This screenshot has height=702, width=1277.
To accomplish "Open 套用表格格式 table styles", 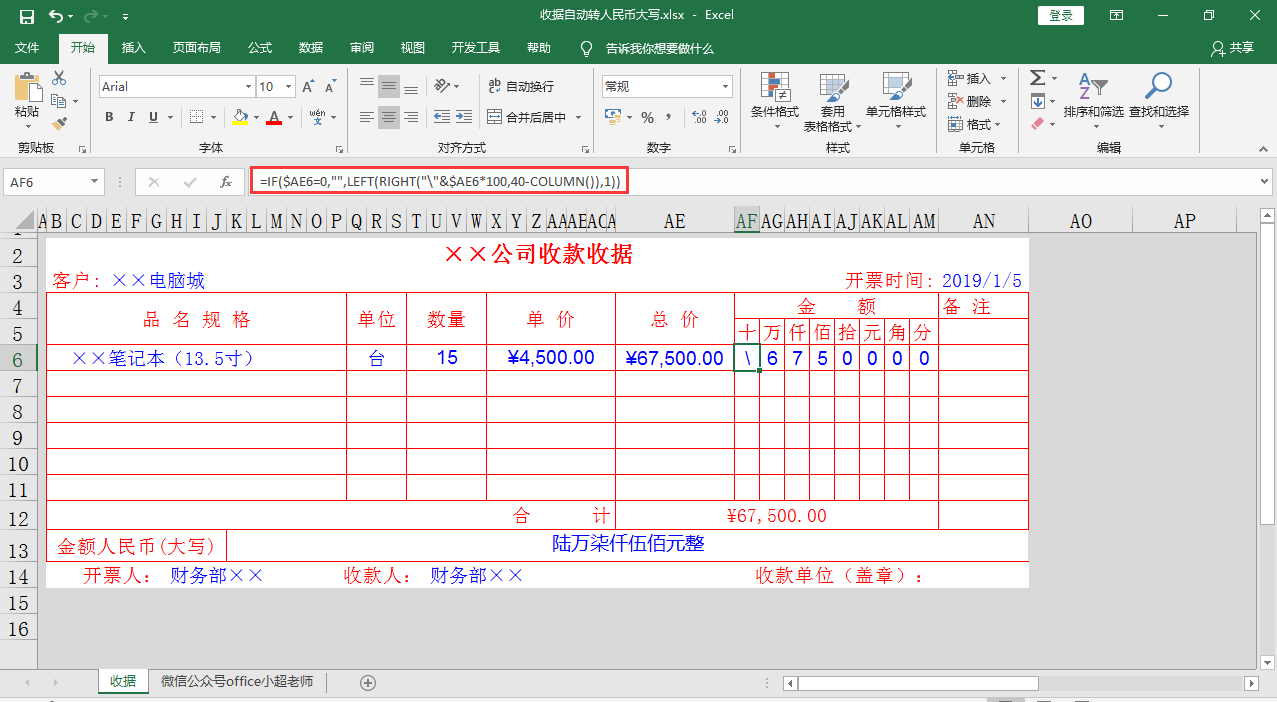I will (832, 102).
